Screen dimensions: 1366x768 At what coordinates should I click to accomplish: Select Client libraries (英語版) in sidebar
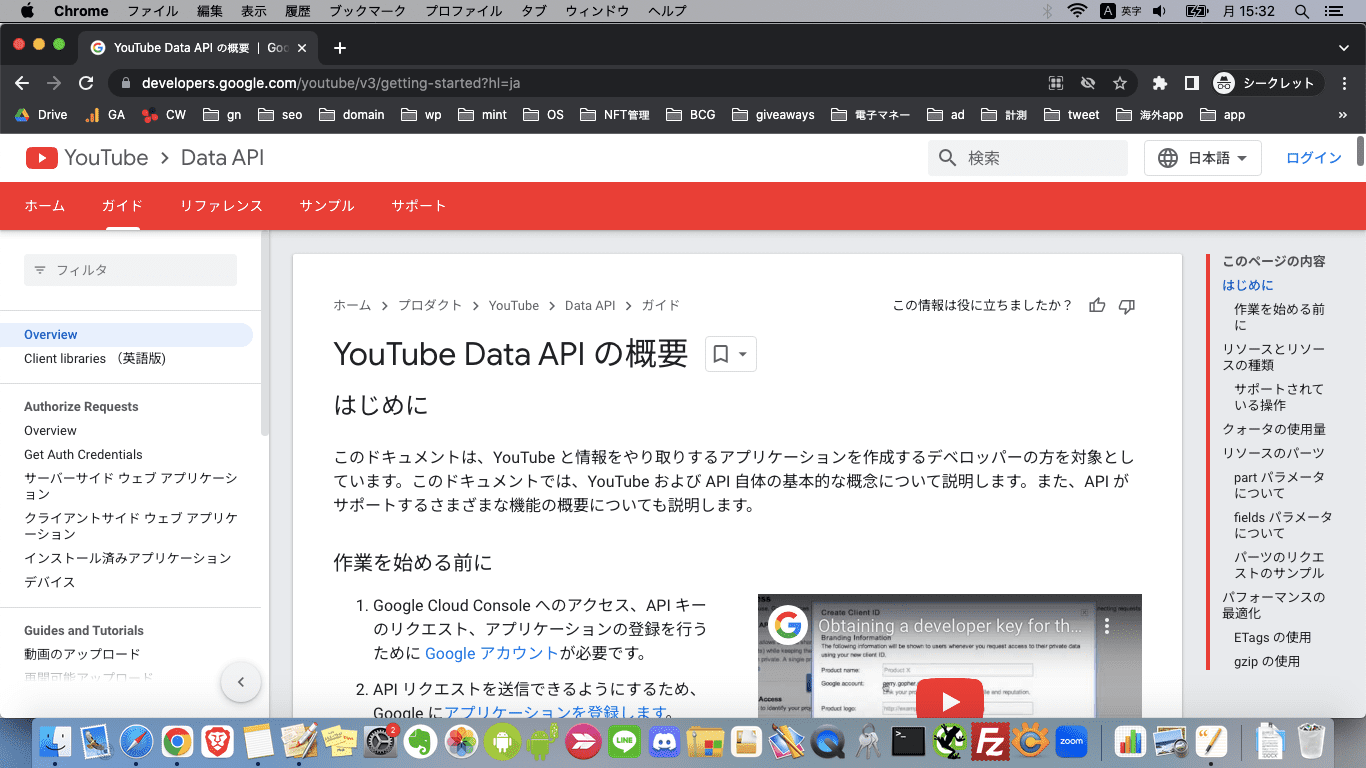[95, 359]
